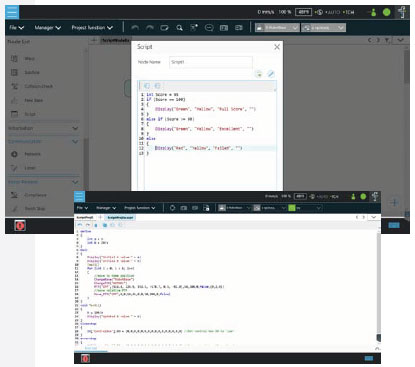Click the magnifier search icon in upper toolbar
The height and width of the screenshot is (367, 415).
[179, 28]
